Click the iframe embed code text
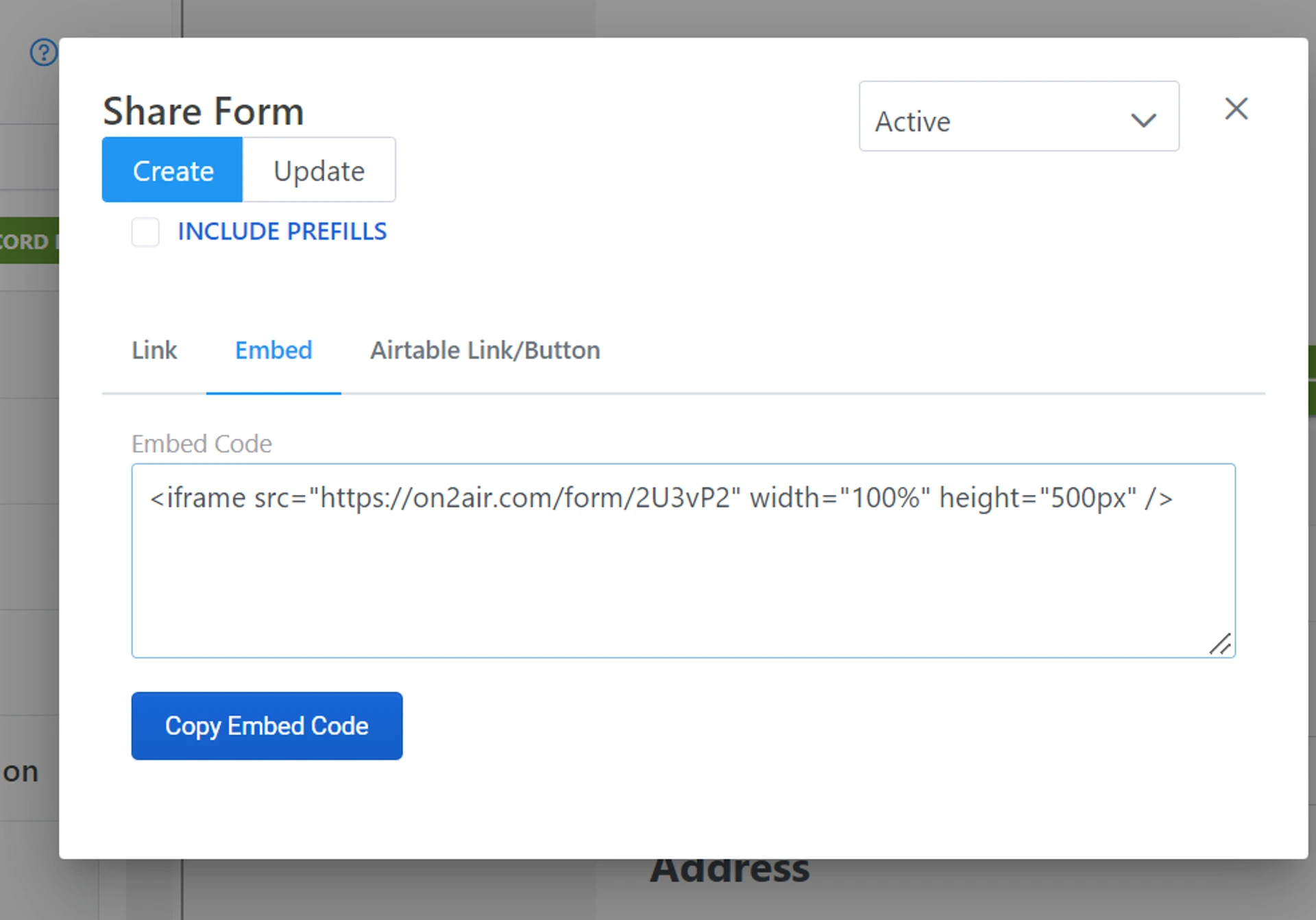This screenshot has width=1316, height=920. [661, 498]
